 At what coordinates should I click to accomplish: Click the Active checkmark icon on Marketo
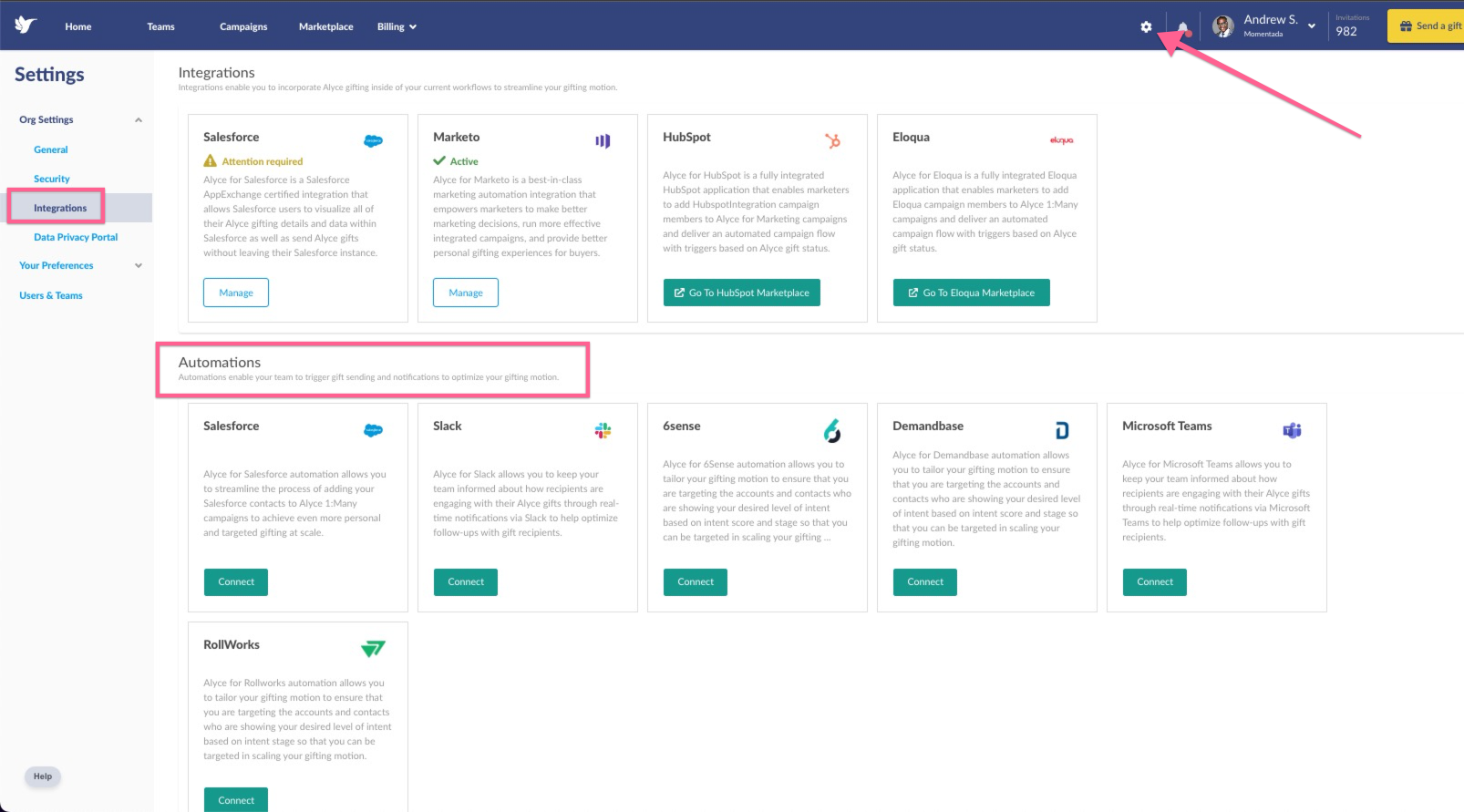pyautogui.click(x=439, y=160)
